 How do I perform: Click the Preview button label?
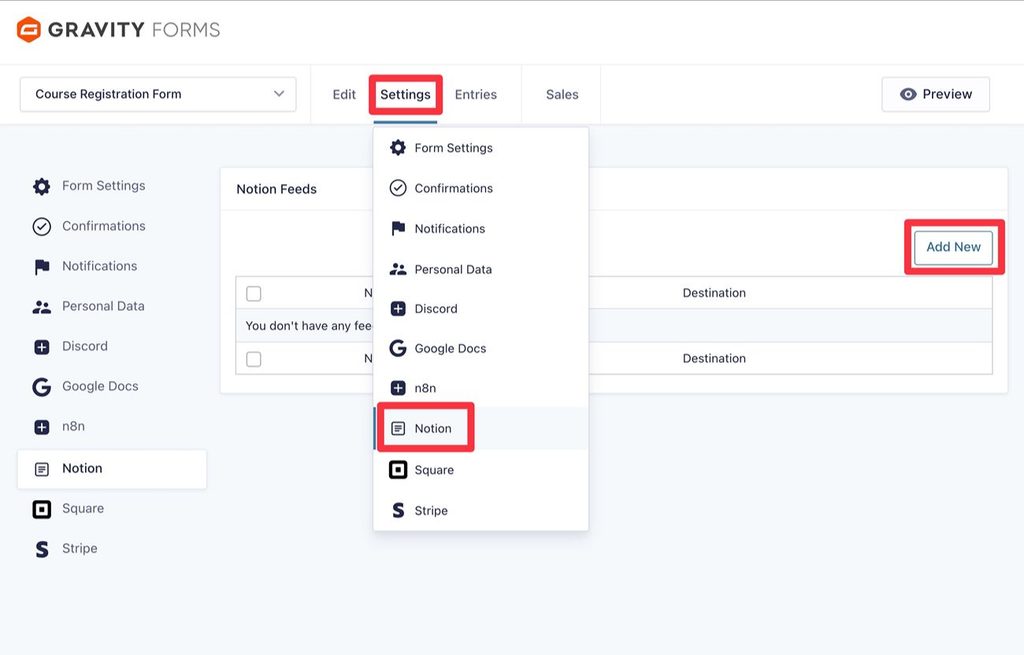pyautogui.click(x=947, y=94)
